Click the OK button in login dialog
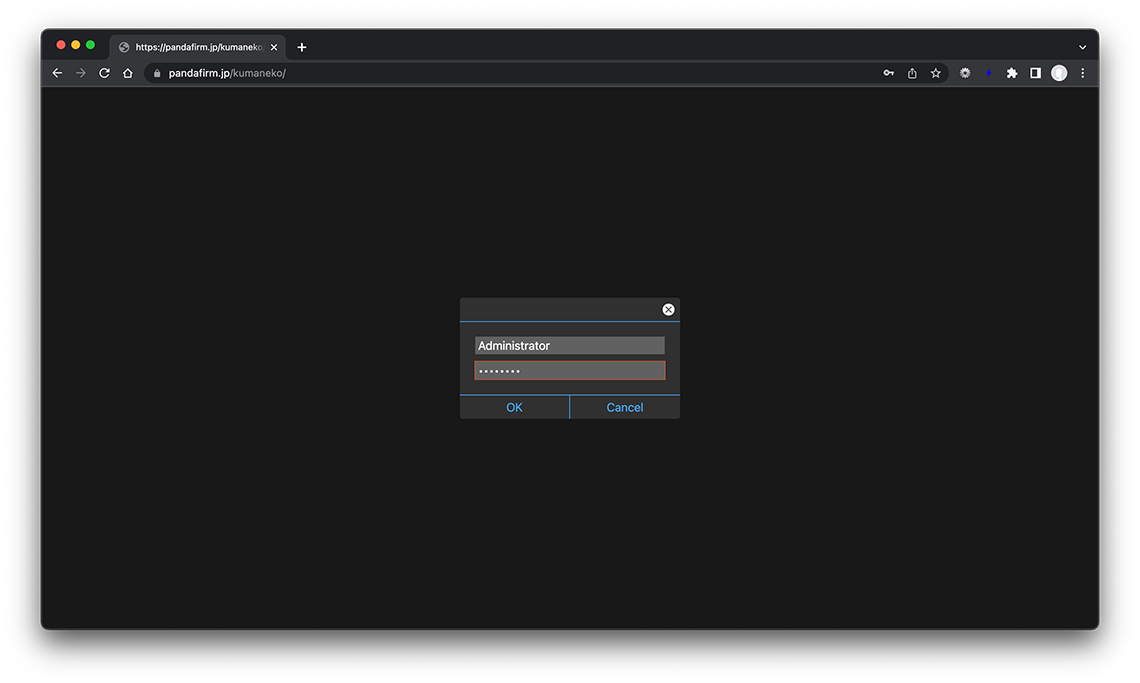 pyautogui.click(x=514, y=407)
